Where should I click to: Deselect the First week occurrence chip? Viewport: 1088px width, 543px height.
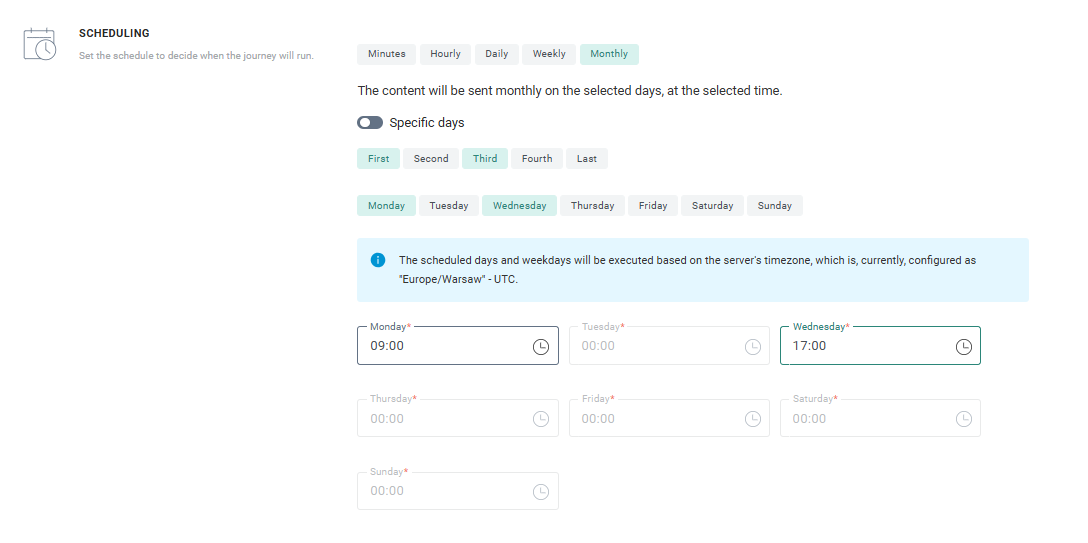coord(378,158)
